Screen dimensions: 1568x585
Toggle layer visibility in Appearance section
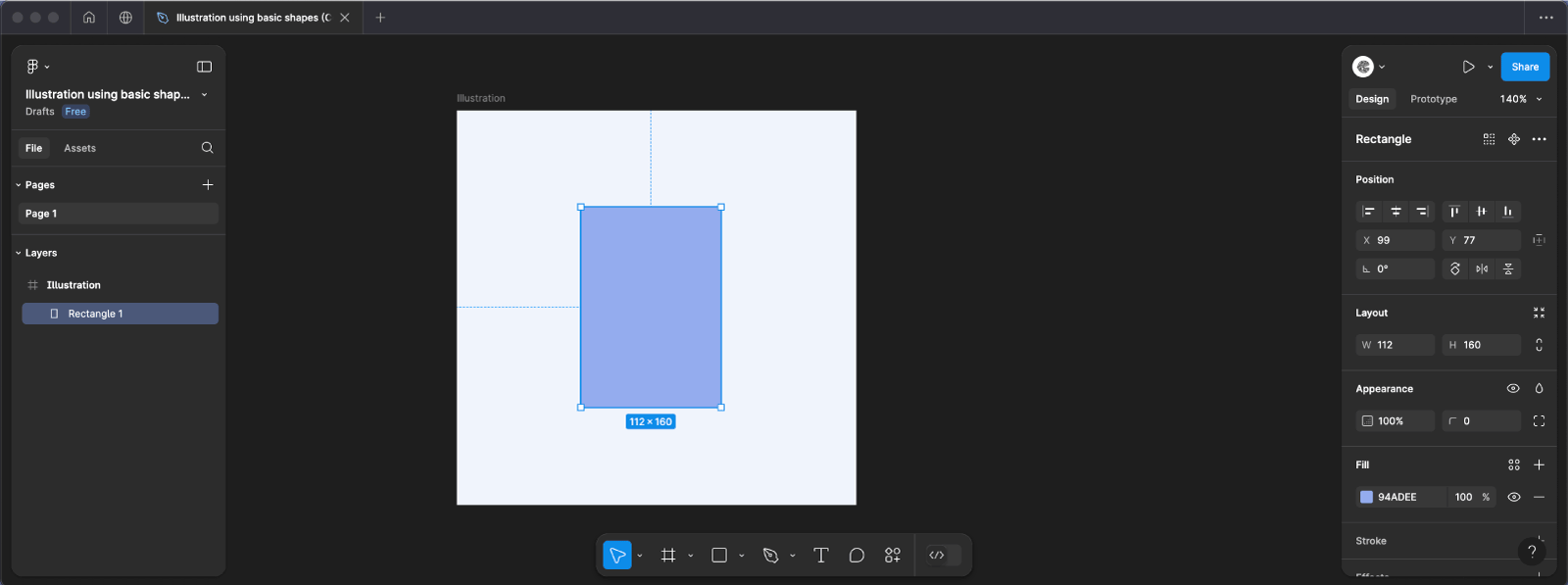click(1513, 389)
